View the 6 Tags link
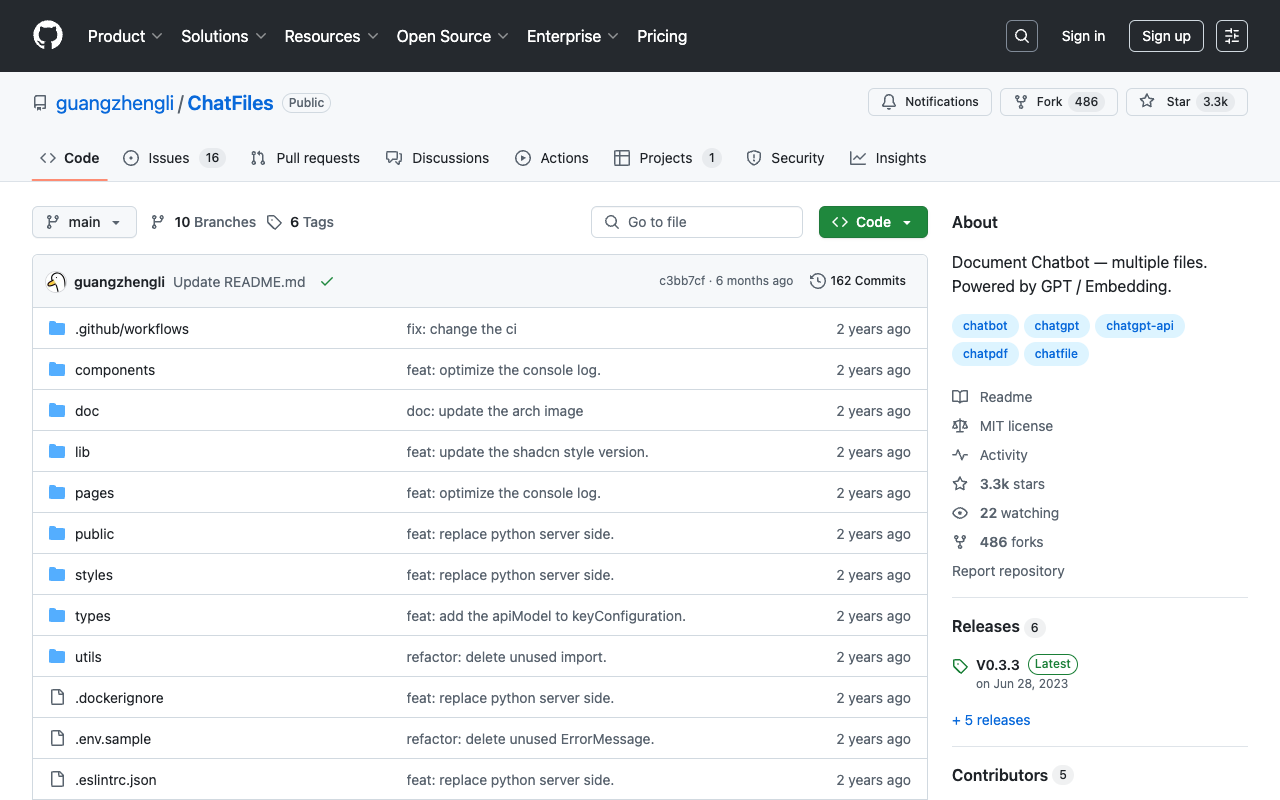The image size is (1280, 800). (301, 222)
